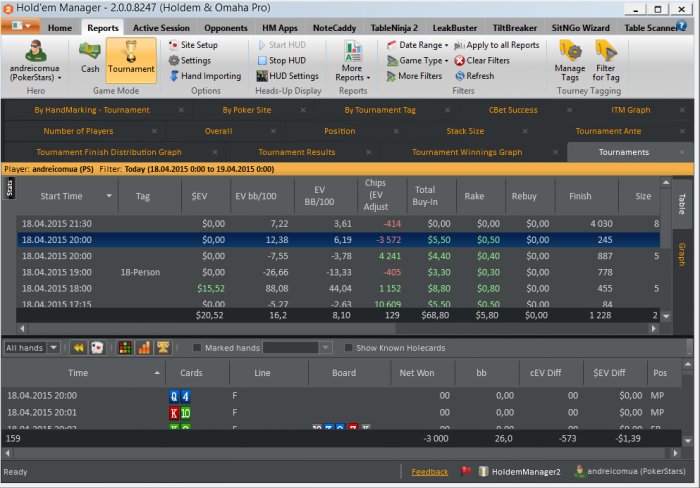The height and width of the screenshot is (488, 700).
Task: Toggle Show Known Holecards checkbox
Action: 348,348
